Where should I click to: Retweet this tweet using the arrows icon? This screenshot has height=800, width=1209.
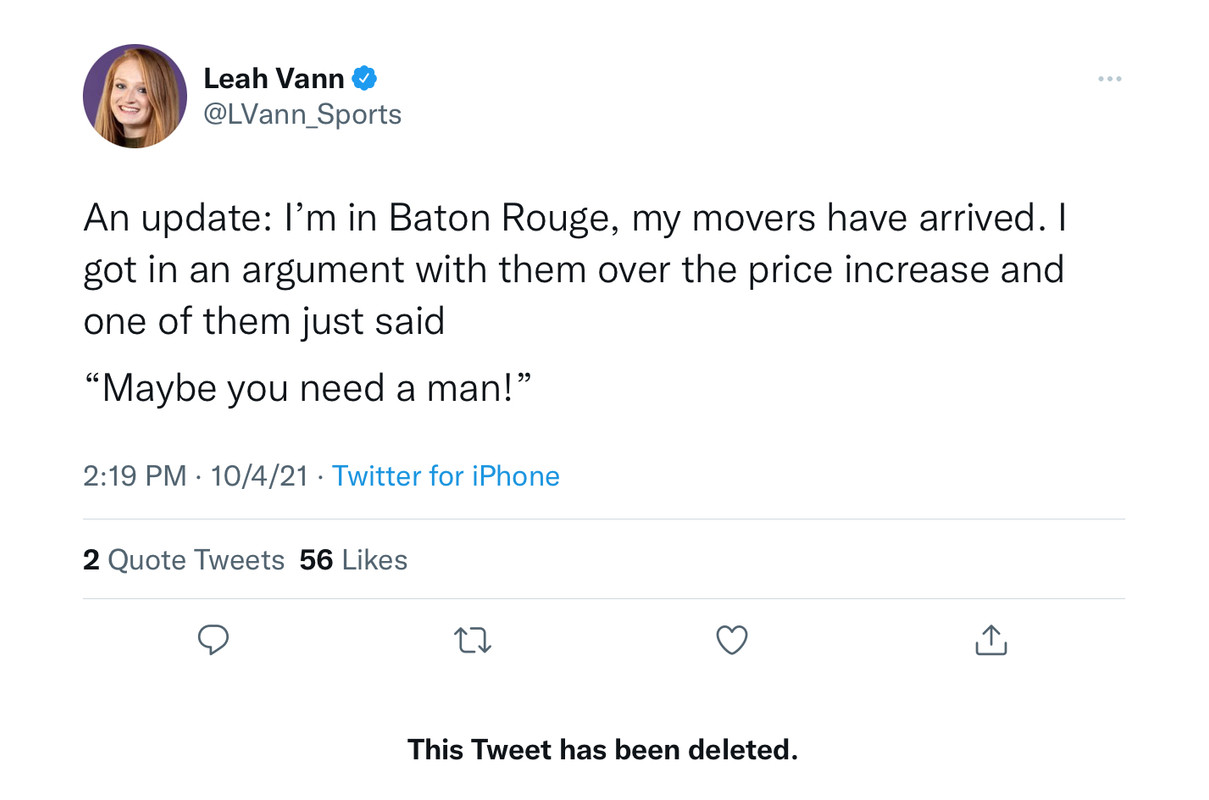(x=472, y=640)
